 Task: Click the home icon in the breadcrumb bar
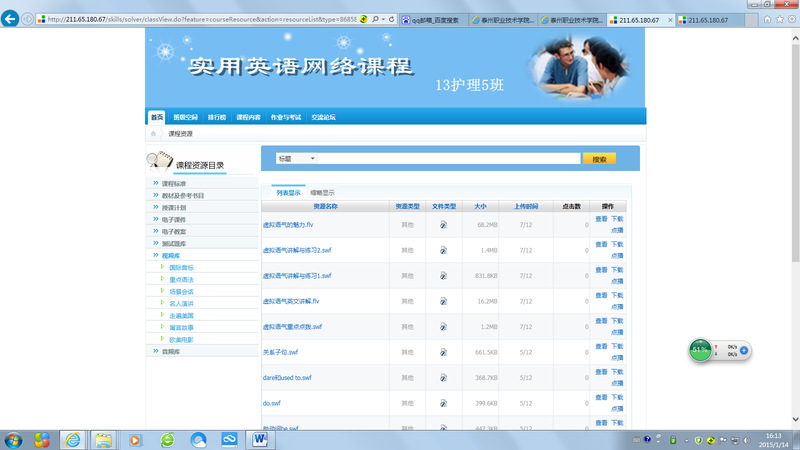(x=153, y=133)
